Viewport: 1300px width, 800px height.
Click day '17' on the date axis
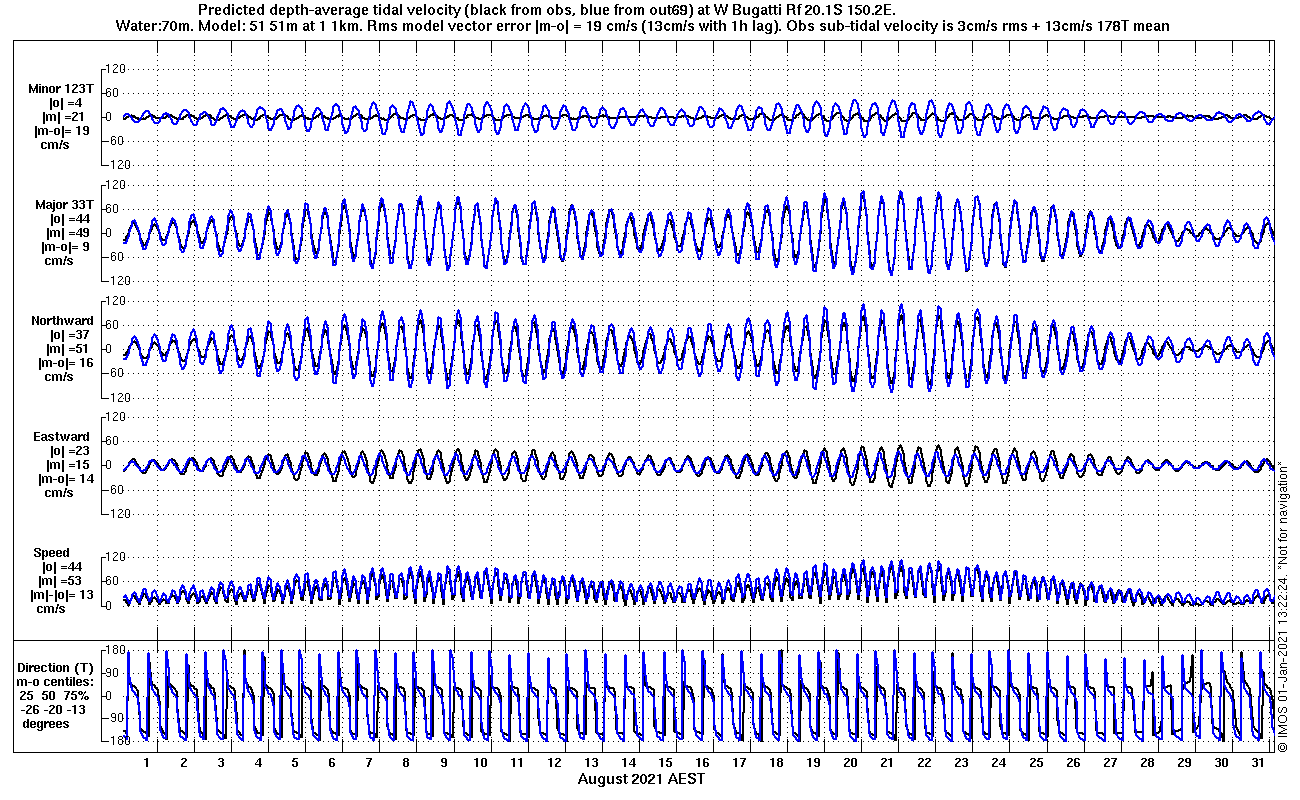[x=739, y=763]
